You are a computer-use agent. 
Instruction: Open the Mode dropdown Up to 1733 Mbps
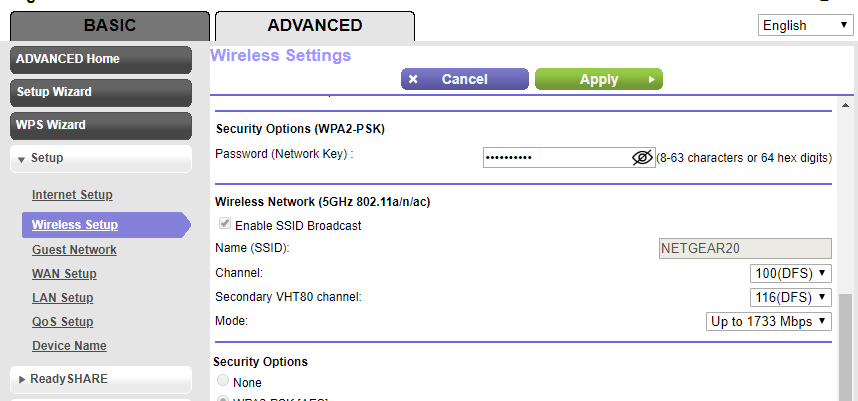768,321
